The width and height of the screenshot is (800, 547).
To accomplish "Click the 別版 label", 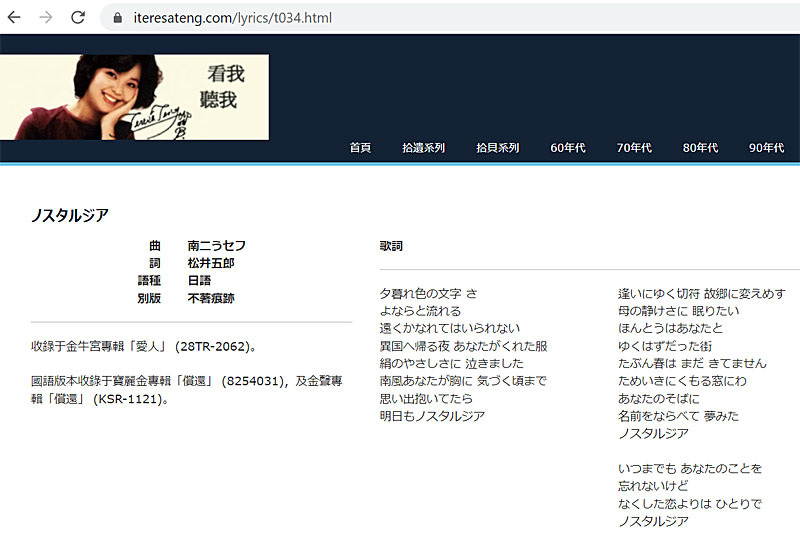I will [149, 298].
